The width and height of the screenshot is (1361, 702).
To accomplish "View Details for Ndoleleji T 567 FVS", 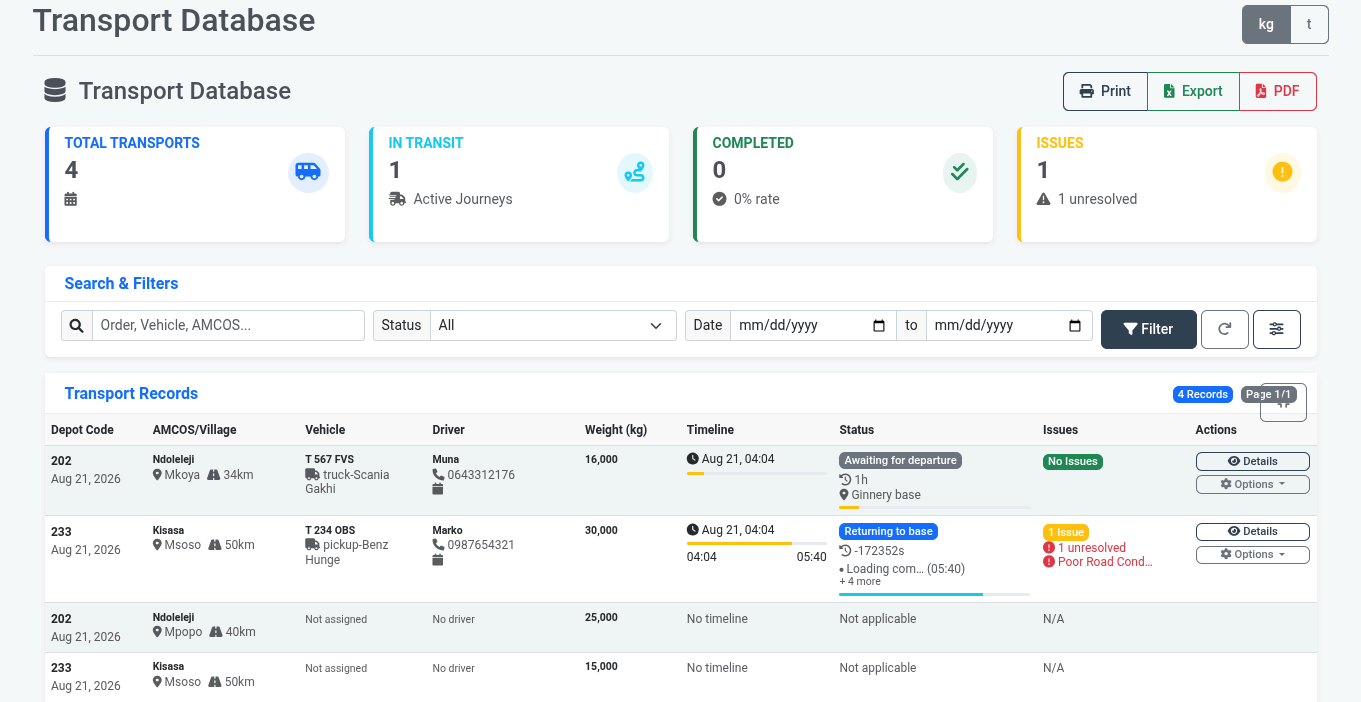I will tap(1252, 461).
